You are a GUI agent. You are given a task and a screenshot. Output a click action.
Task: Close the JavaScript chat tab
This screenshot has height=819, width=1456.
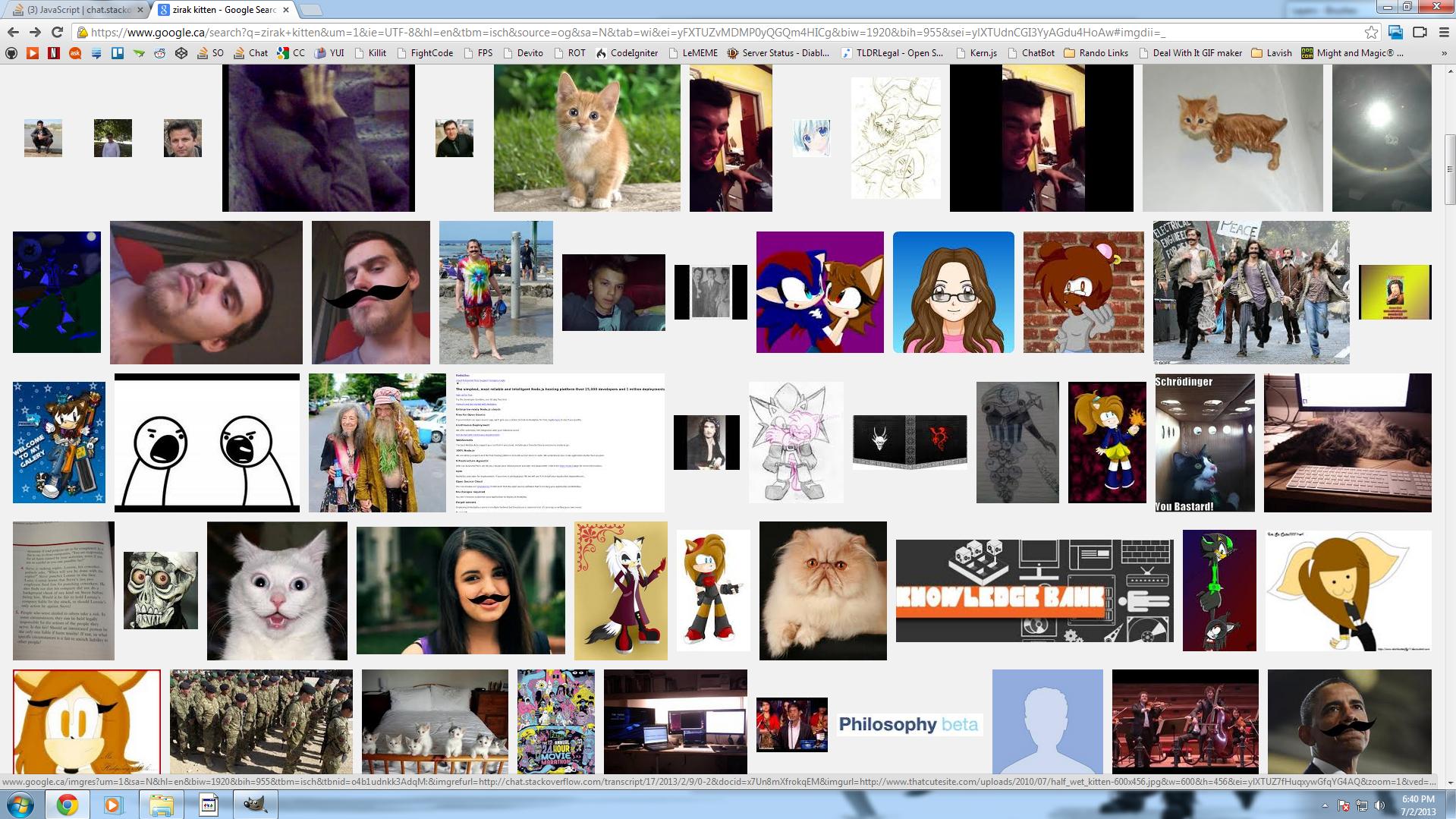140,10
